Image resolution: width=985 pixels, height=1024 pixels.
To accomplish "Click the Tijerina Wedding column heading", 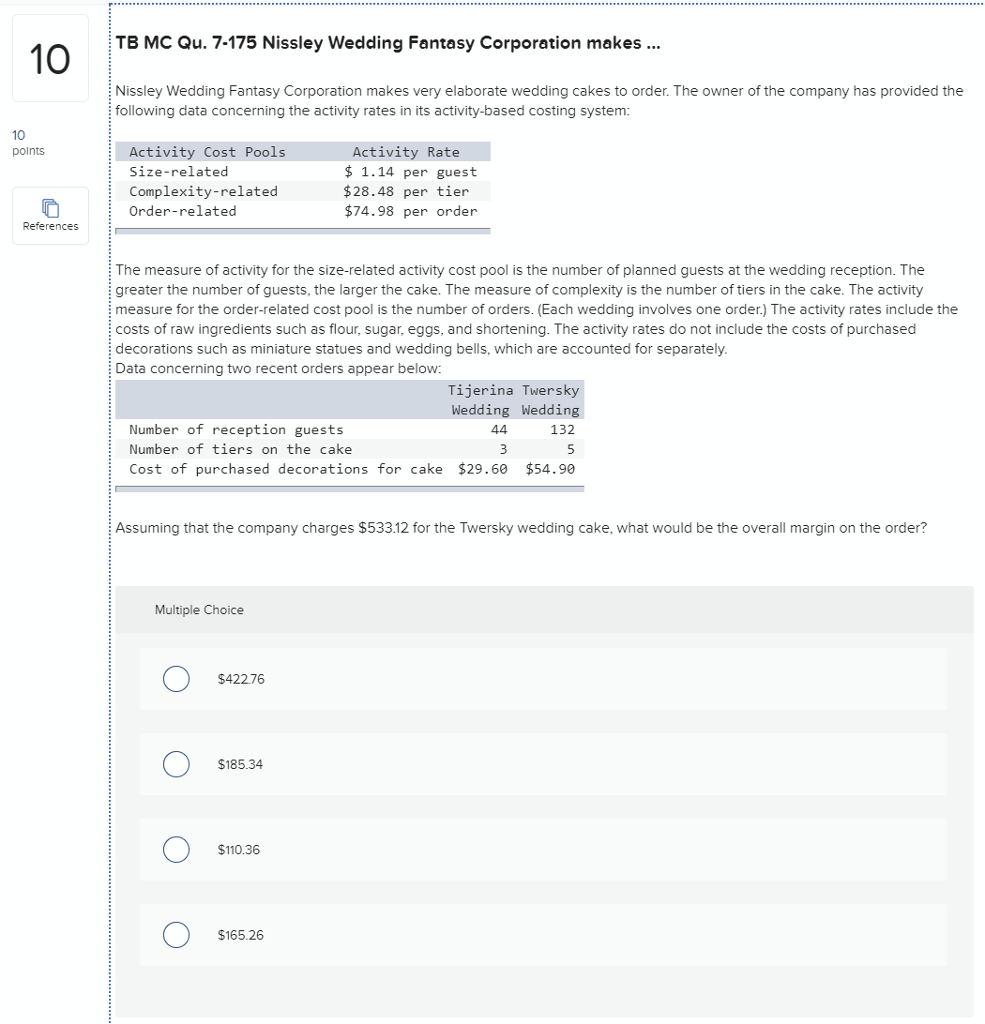I will pyautogui.click(x=481, y=400).
